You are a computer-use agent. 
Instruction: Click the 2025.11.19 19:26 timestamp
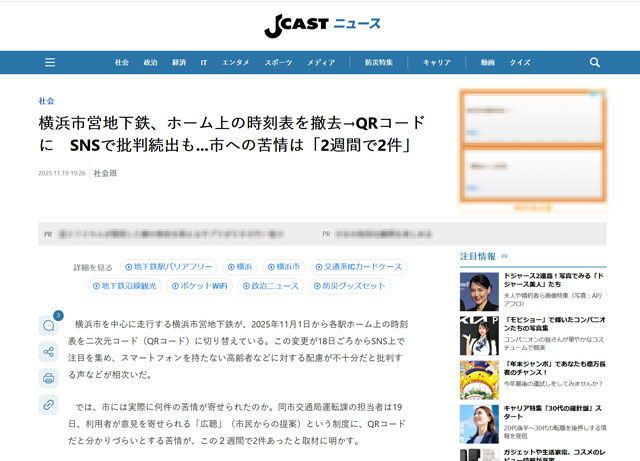(x=62, y=173)
